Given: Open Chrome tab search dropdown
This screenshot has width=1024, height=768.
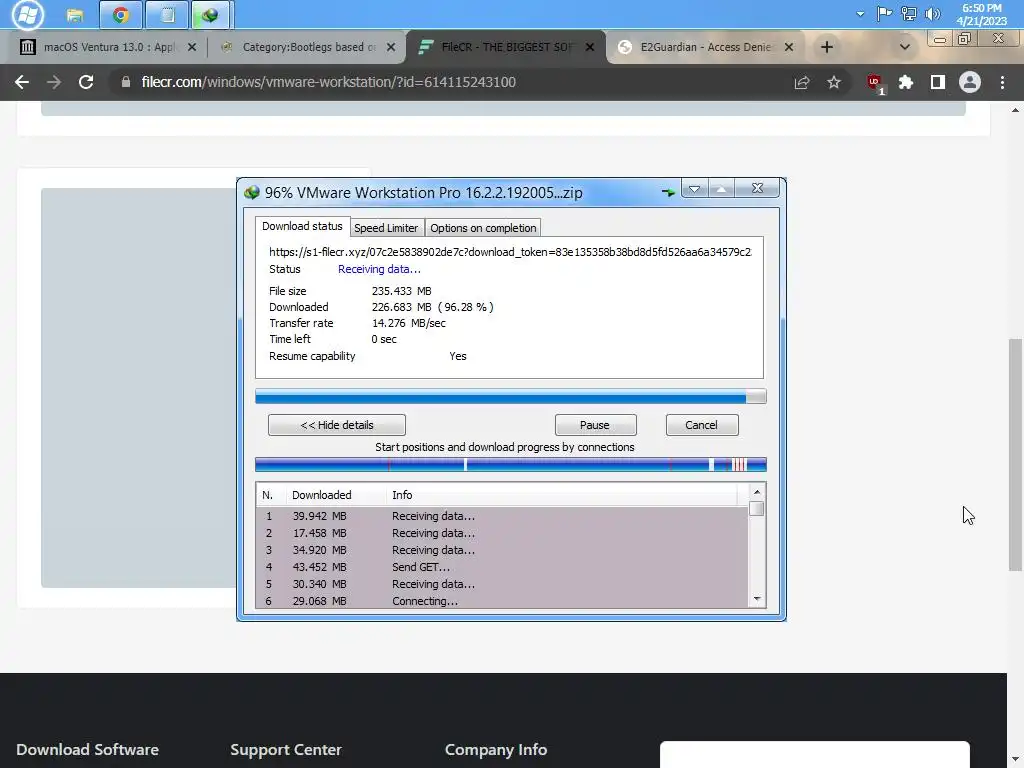Looking at the screenshot, I should click(x=904, y=47).
